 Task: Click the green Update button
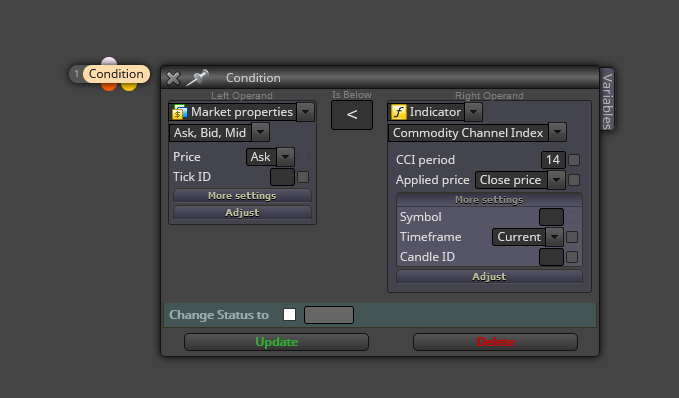point(276,342)
